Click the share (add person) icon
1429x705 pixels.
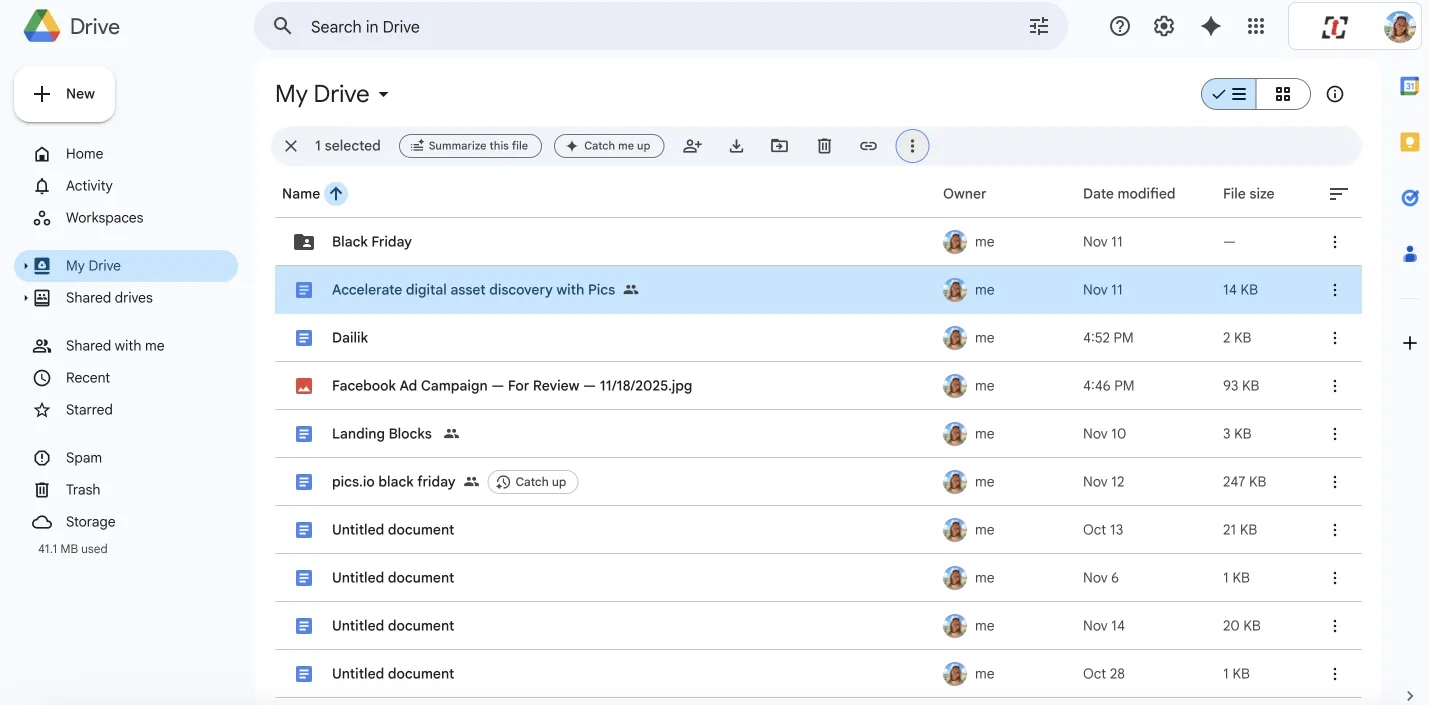[692, 146]
